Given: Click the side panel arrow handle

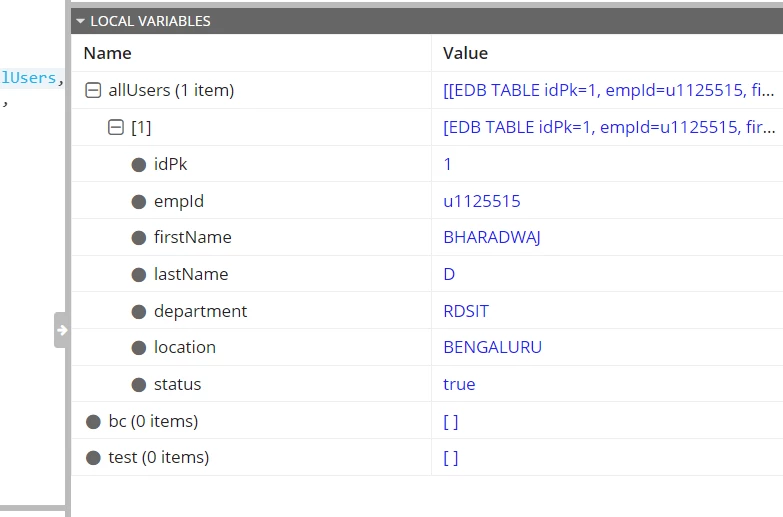Looking at the screenshot, I should pyautogui.click(x=61, y=330).
